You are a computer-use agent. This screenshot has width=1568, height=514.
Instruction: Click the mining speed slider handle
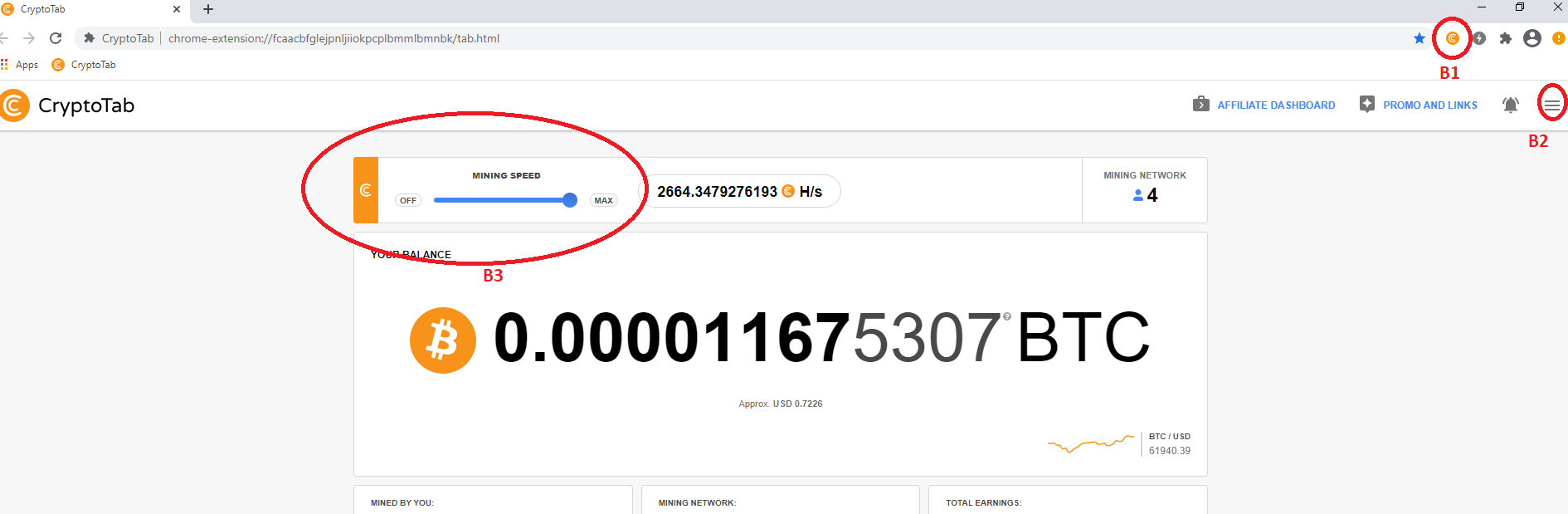coord(570,200)
